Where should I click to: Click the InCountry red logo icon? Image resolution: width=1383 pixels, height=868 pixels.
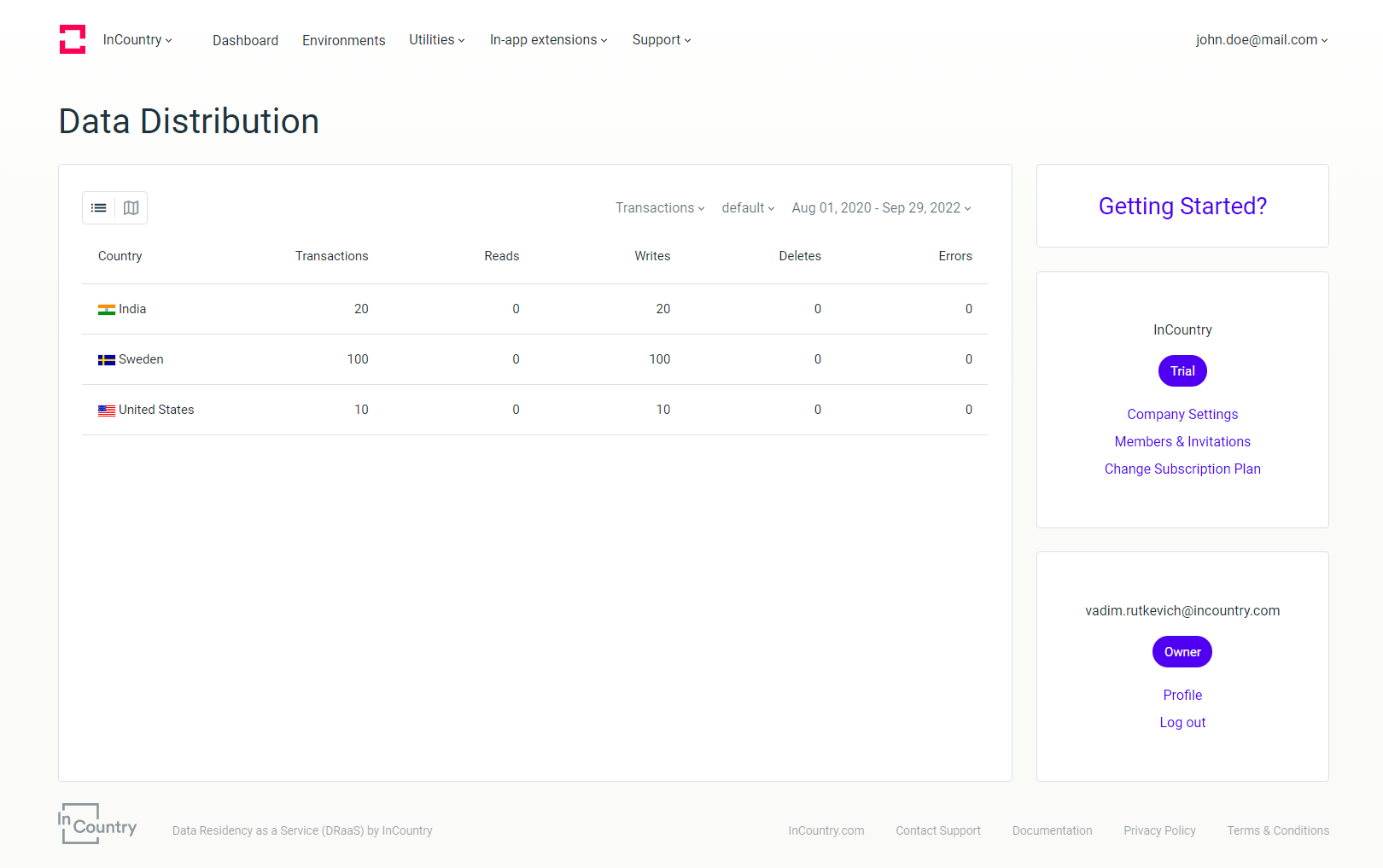[73, 39]
